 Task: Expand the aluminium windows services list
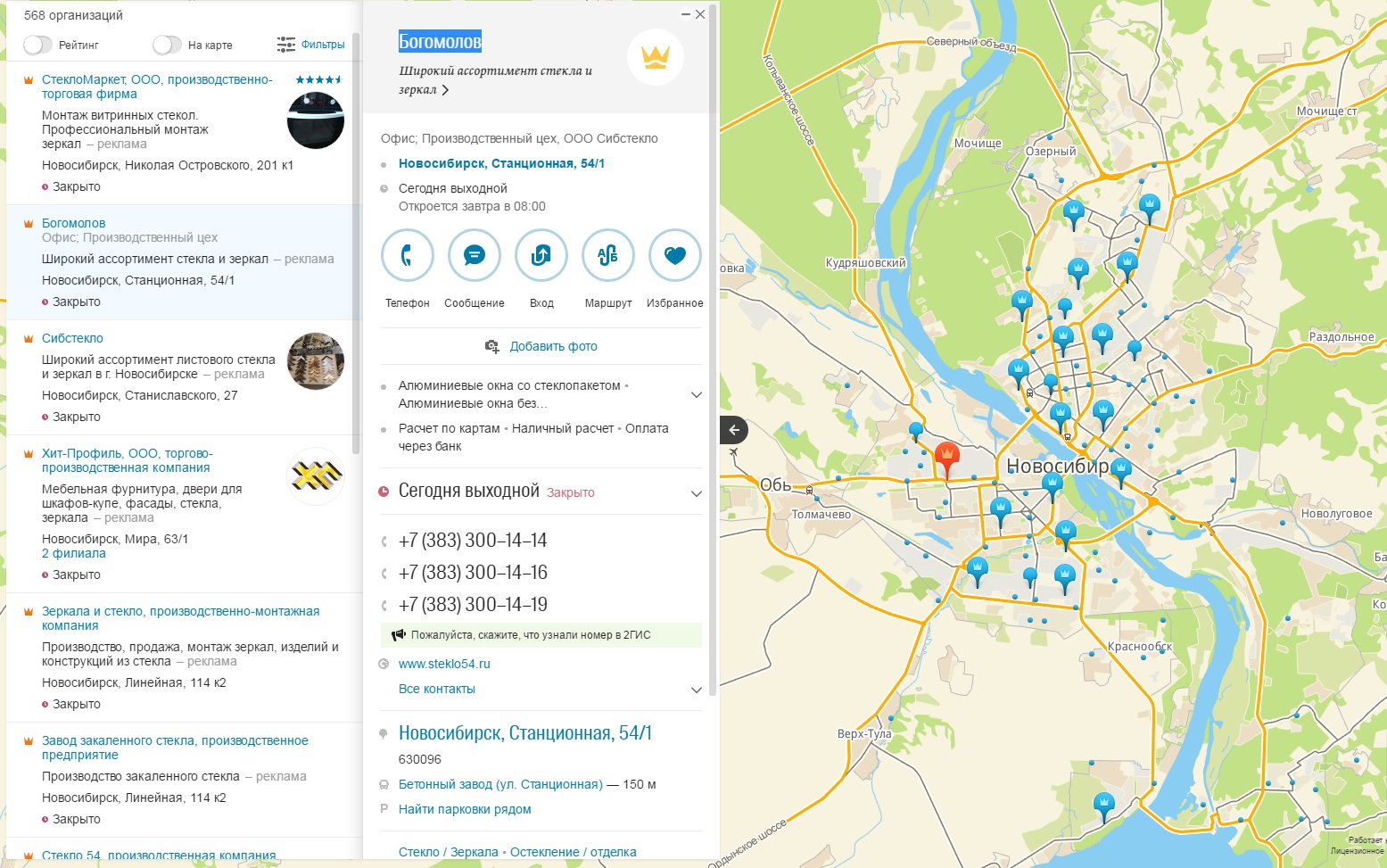696,394
